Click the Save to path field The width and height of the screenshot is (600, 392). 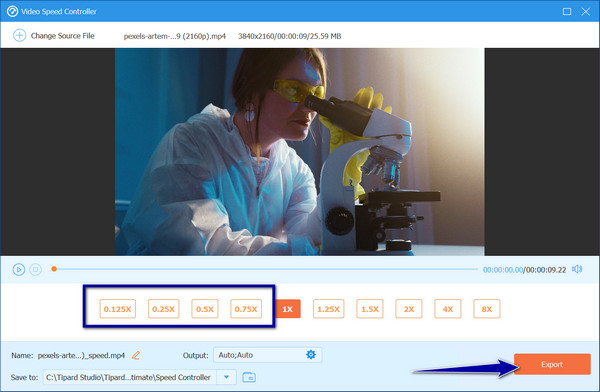coord(130,377)
